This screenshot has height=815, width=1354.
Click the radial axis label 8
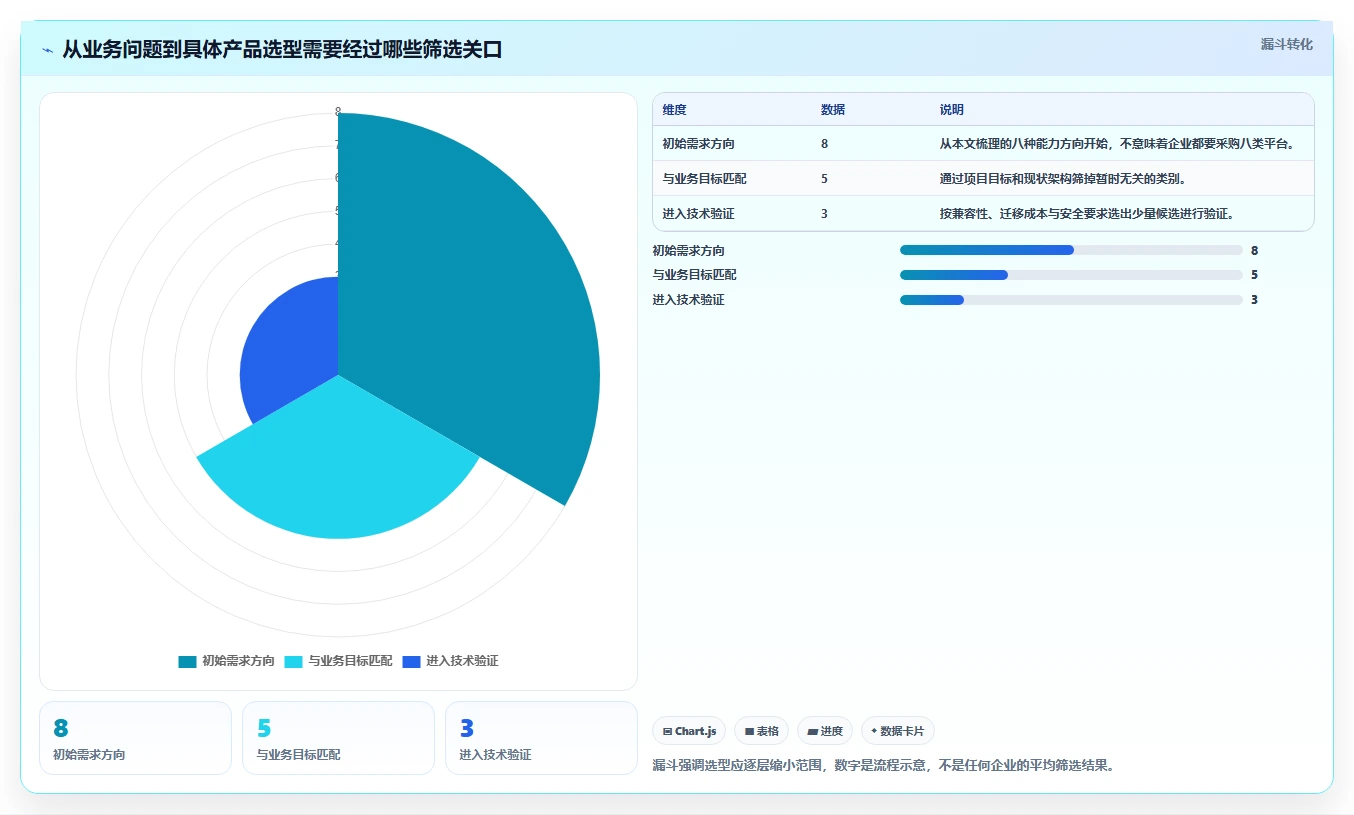pyautogui.click(x=338, y=111)
